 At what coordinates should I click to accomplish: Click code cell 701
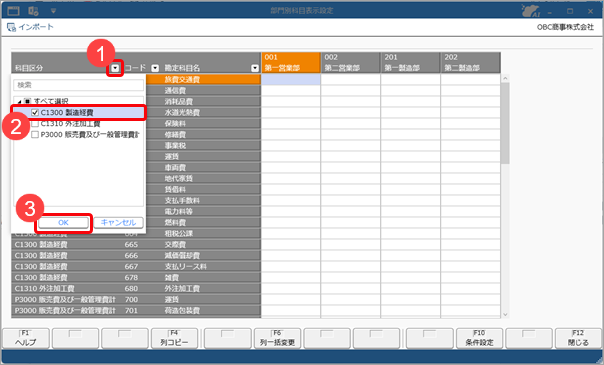tap(131, 311)
